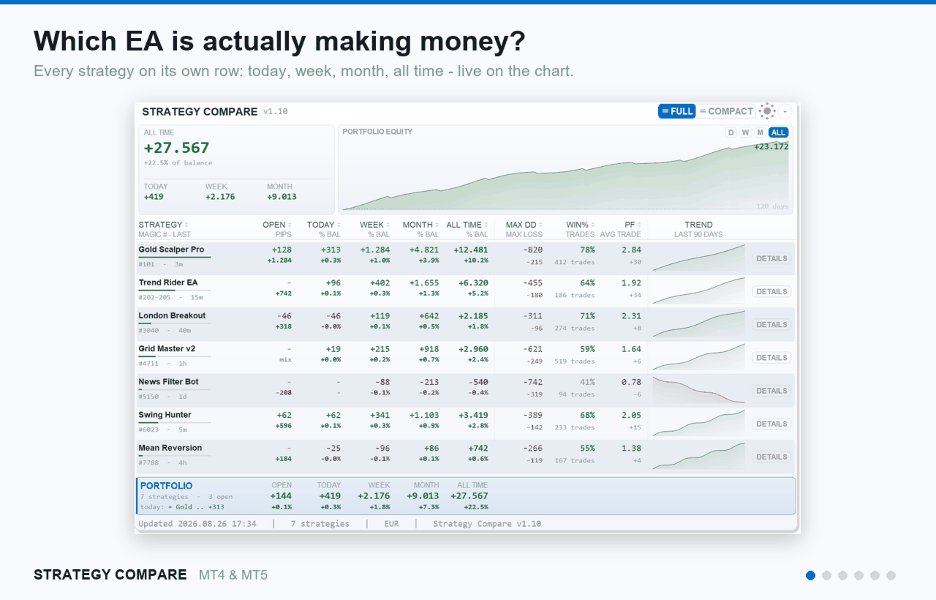Click Mean Reversion today value -25
This screenshot has width=936, height=600.
coord(333,448)
